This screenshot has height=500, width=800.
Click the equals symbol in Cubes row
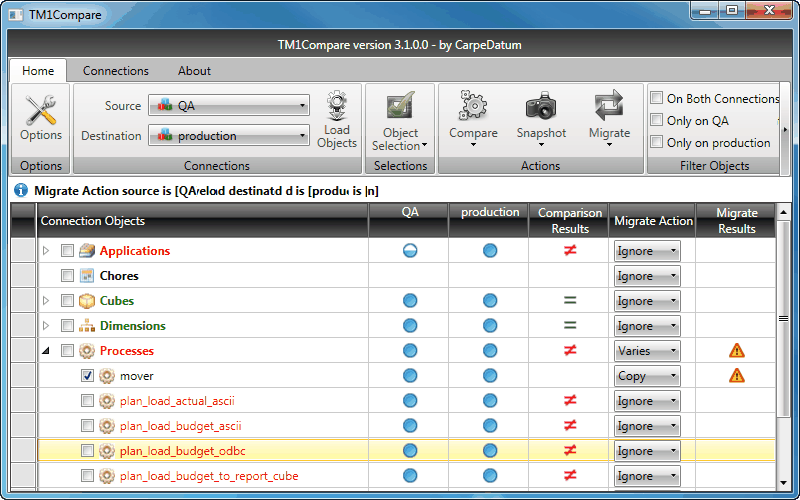pos(570,301)
